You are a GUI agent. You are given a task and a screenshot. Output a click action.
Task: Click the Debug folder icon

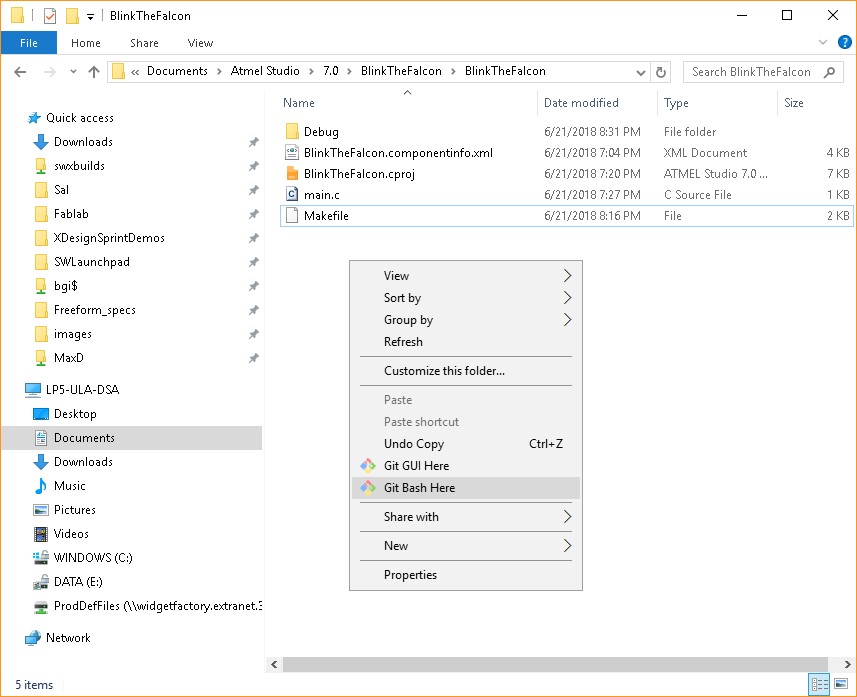(292, 132)
